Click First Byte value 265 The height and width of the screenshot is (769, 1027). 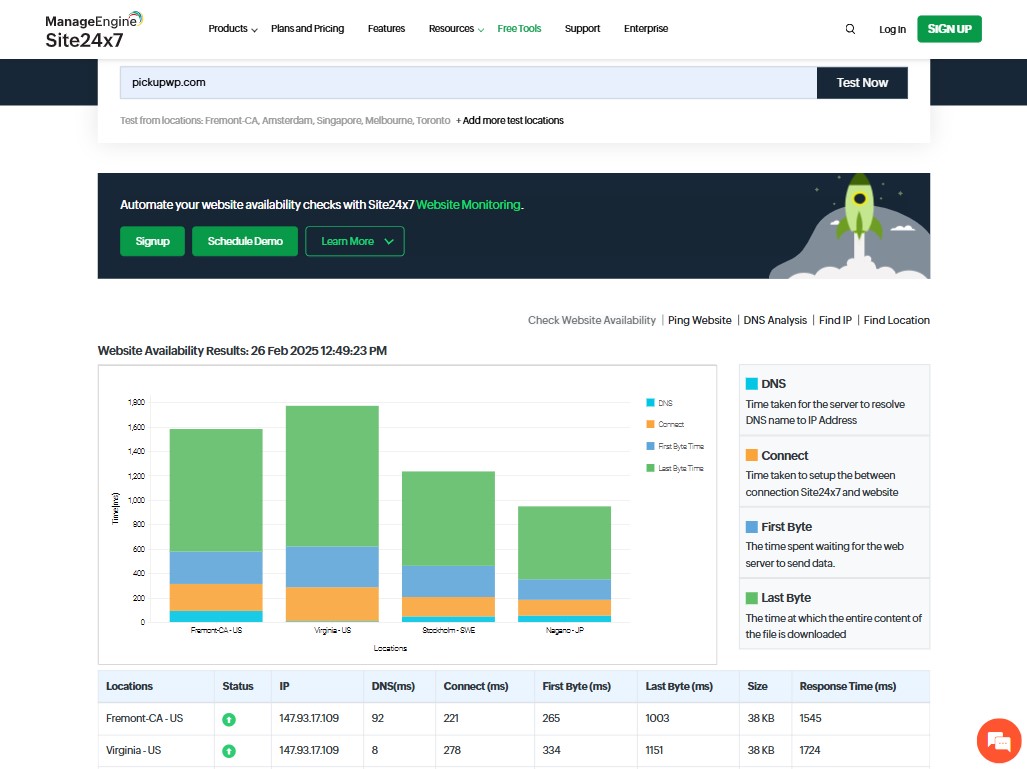(x=551, y=719)
